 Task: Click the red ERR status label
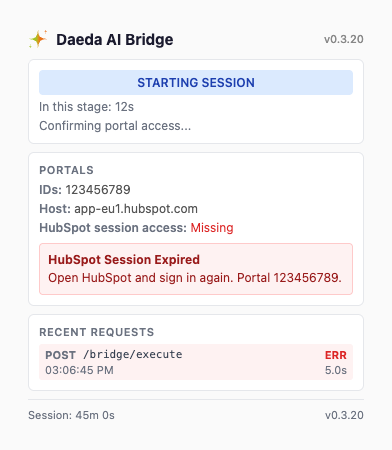click(336, 355)
